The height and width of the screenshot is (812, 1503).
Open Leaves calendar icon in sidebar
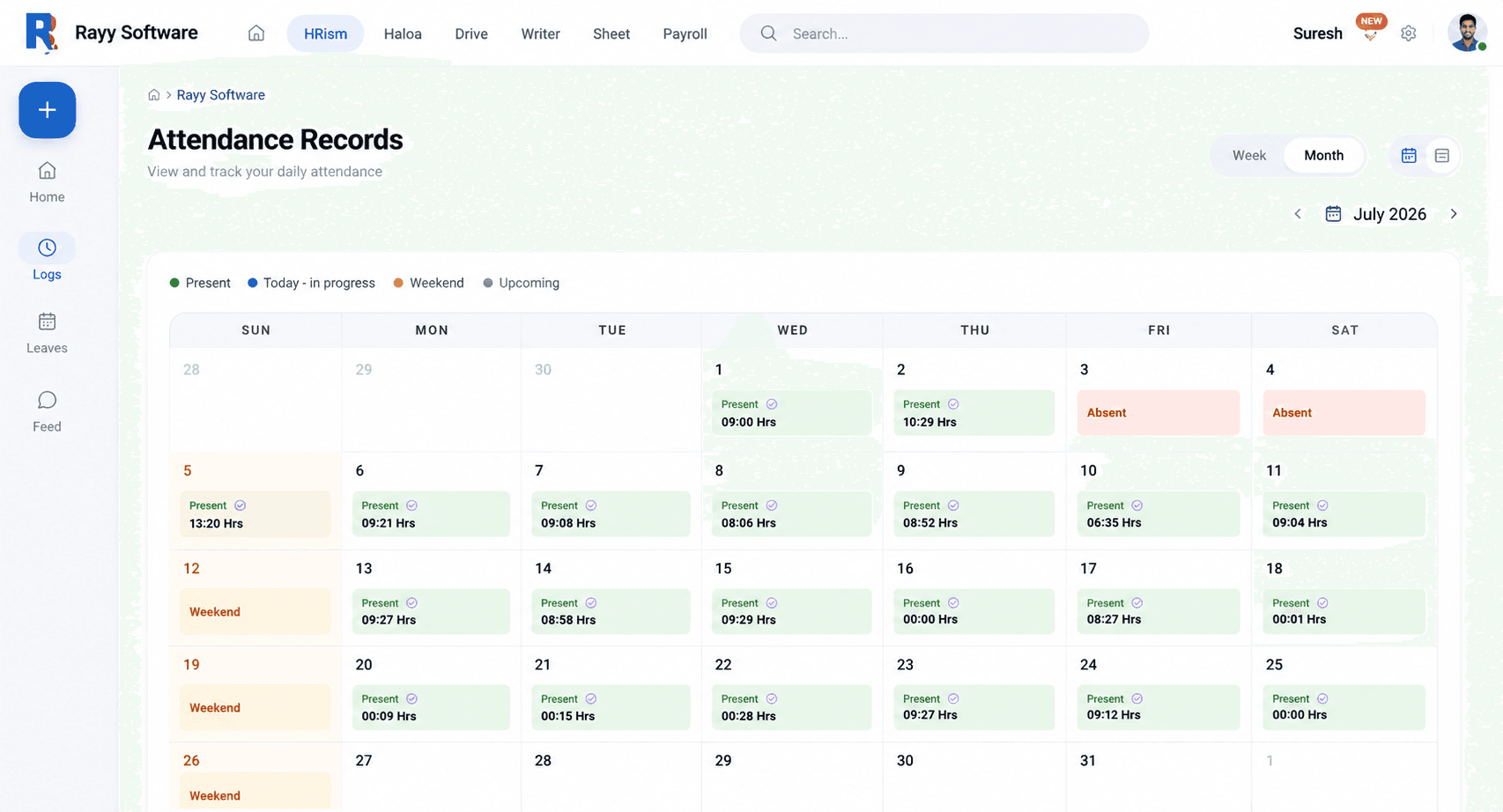47,321
